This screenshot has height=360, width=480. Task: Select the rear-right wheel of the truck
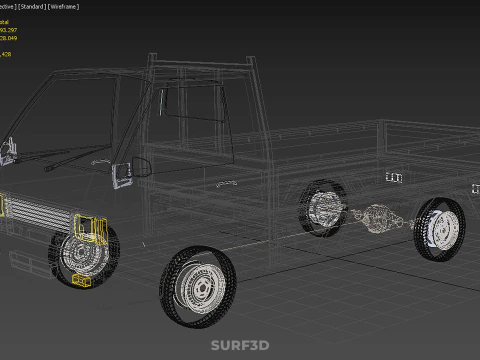(439, 229)
